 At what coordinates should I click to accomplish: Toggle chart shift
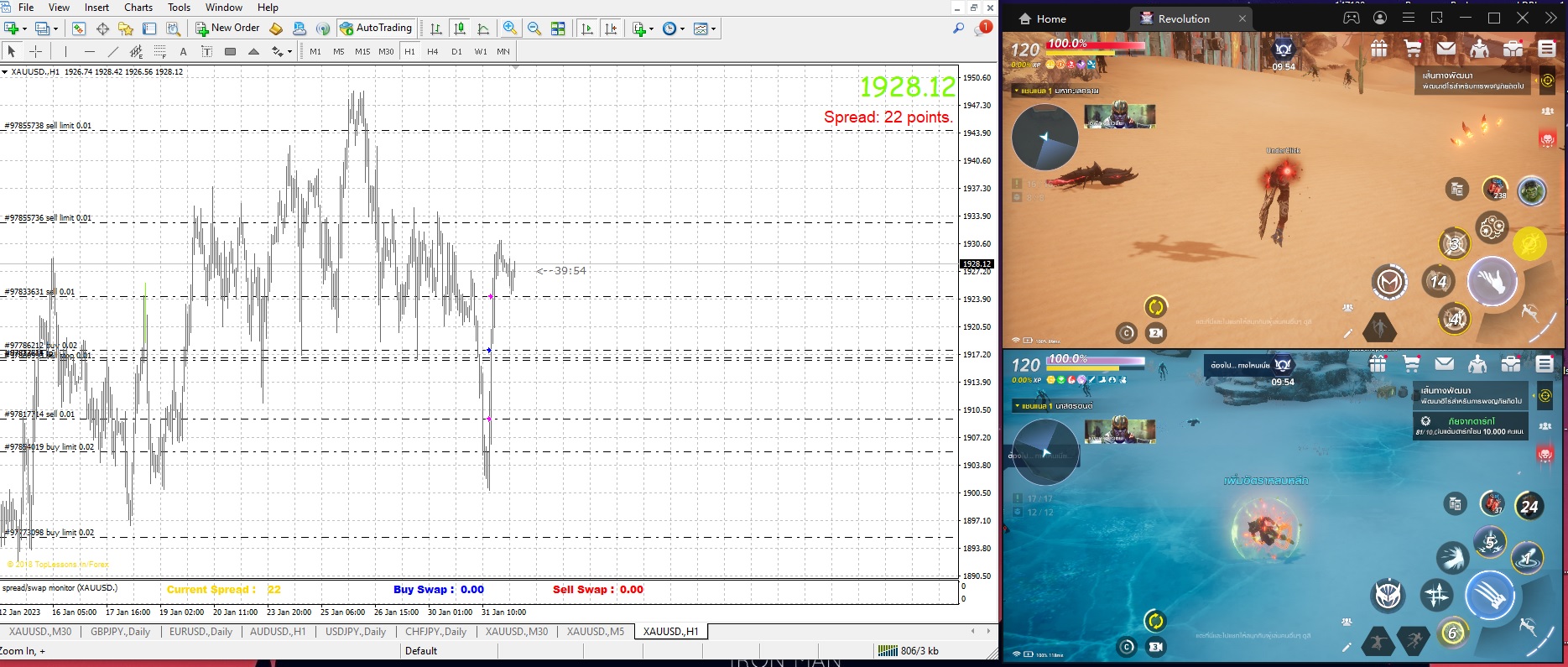tap(611, 29)
